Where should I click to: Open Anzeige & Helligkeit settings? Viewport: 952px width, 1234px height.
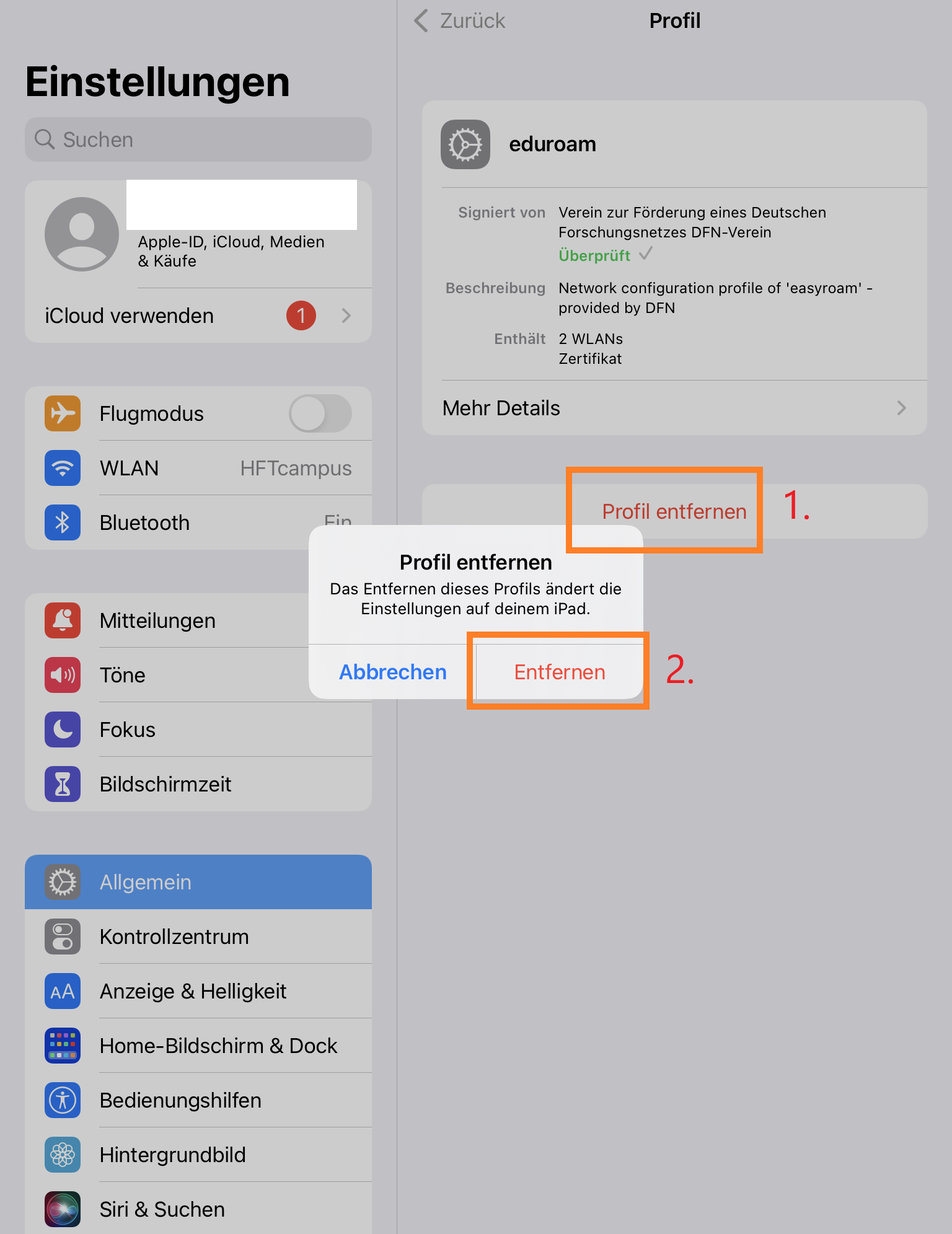pos(198,991)
